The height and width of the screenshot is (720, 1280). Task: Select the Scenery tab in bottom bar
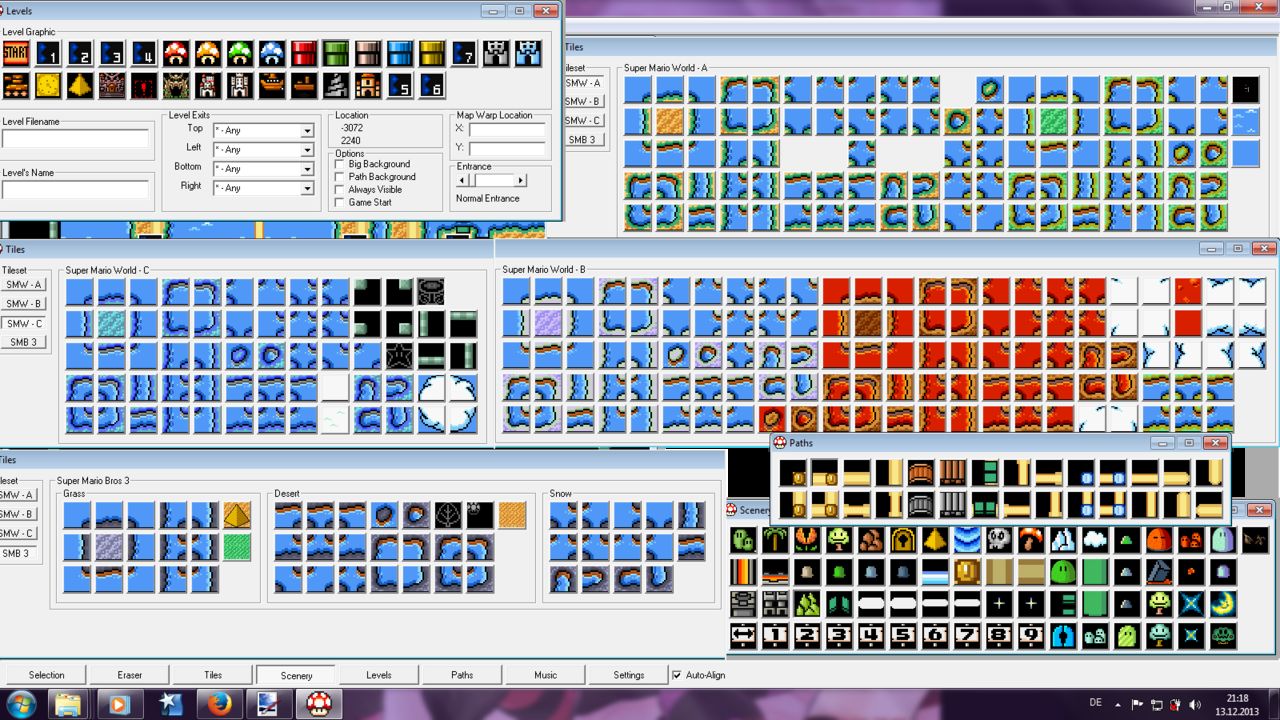296,675
